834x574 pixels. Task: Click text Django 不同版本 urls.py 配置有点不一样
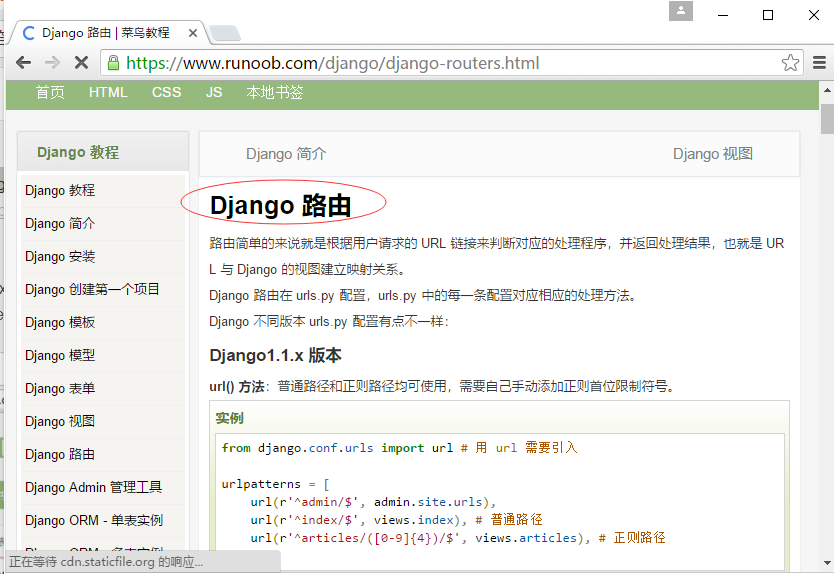tap(329, 322)
